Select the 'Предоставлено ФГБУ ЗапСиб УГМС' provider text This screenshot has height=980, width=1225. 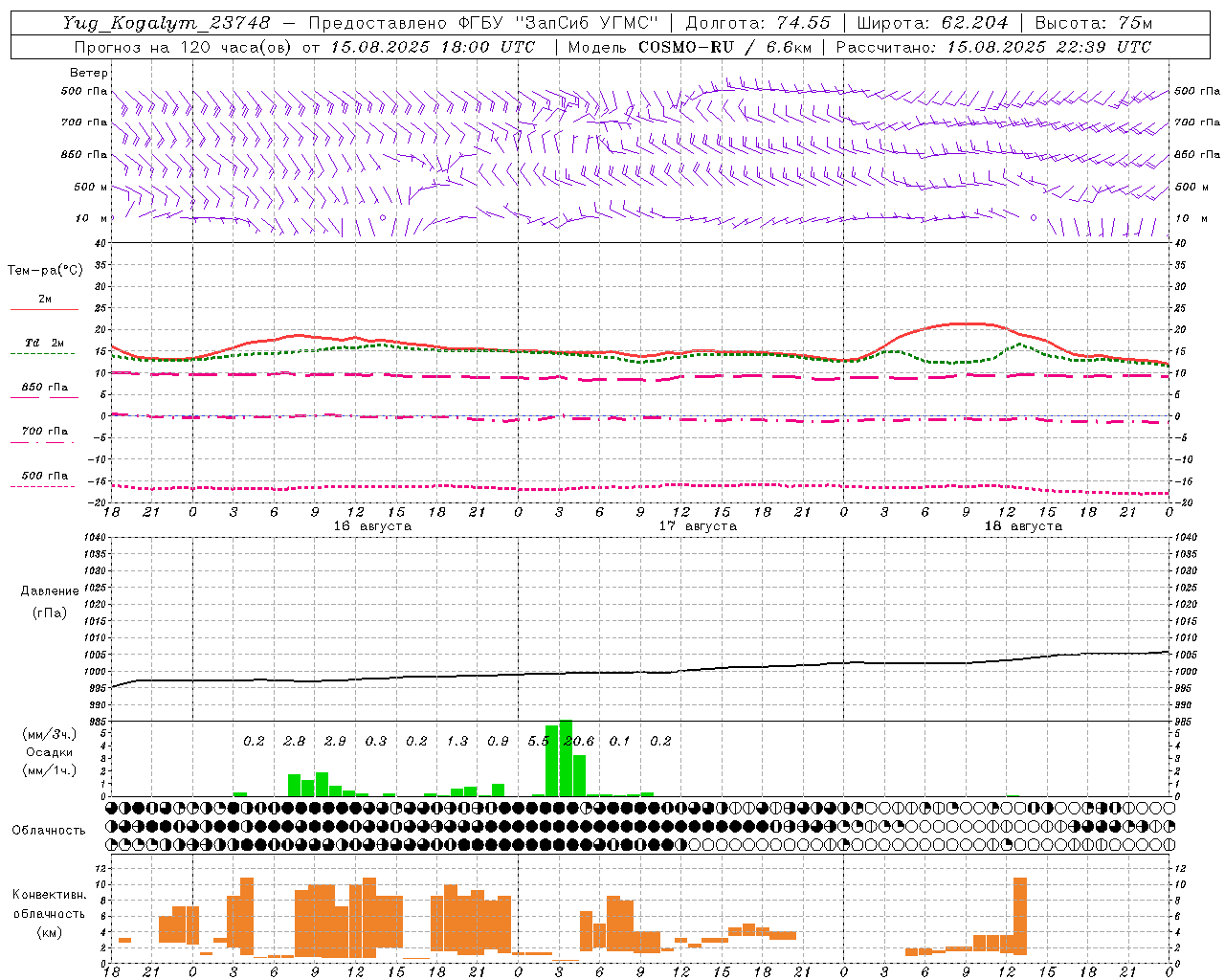coord(482,23)
